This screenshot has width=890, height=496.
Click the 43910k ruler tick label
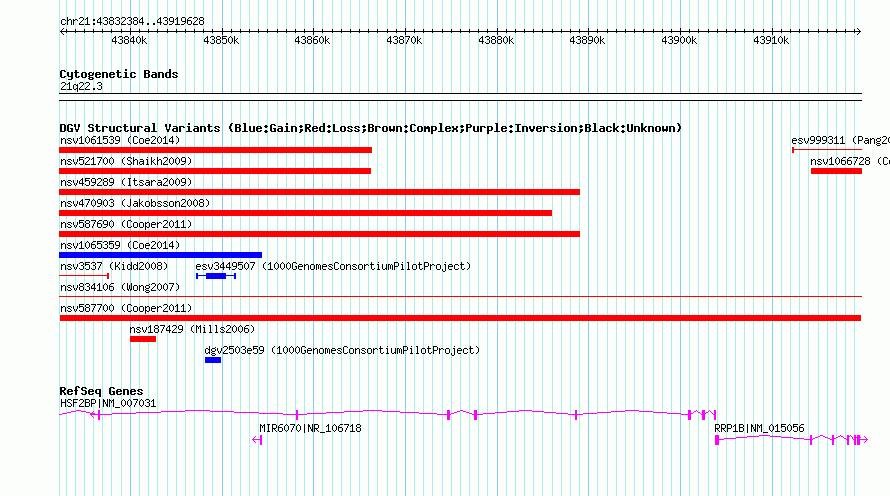click(771, 40)
